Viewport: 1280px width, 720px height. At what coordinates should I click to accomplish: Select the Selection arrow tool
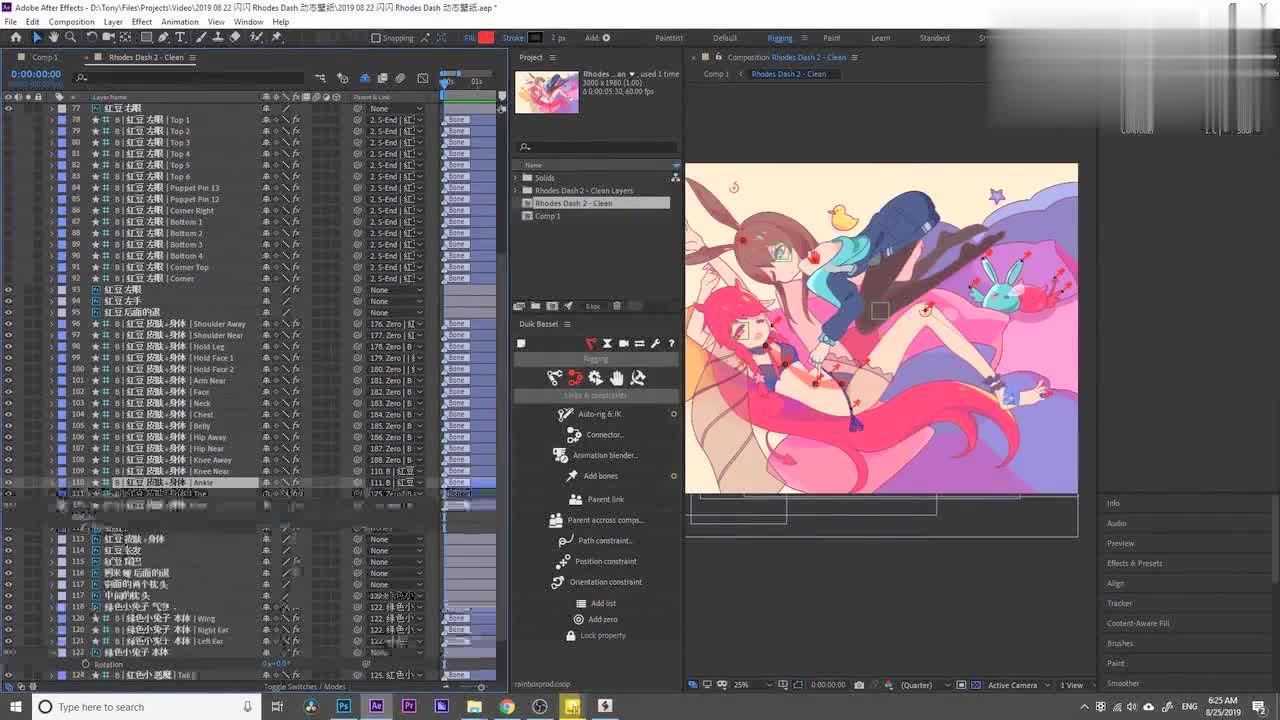pyautogui.click(x=37, y=37)
